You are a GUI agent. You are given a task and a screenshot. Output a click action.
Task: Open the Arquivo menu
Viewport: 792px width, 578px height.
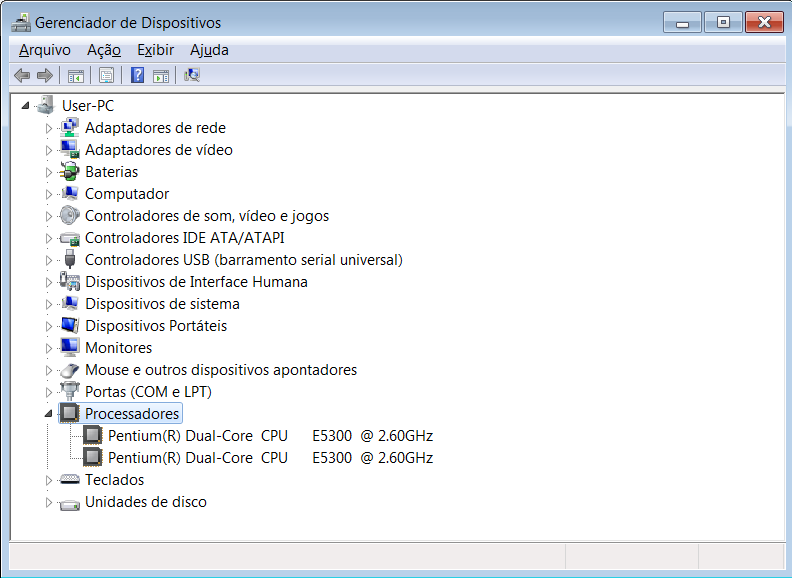click(x=44, y=50)
